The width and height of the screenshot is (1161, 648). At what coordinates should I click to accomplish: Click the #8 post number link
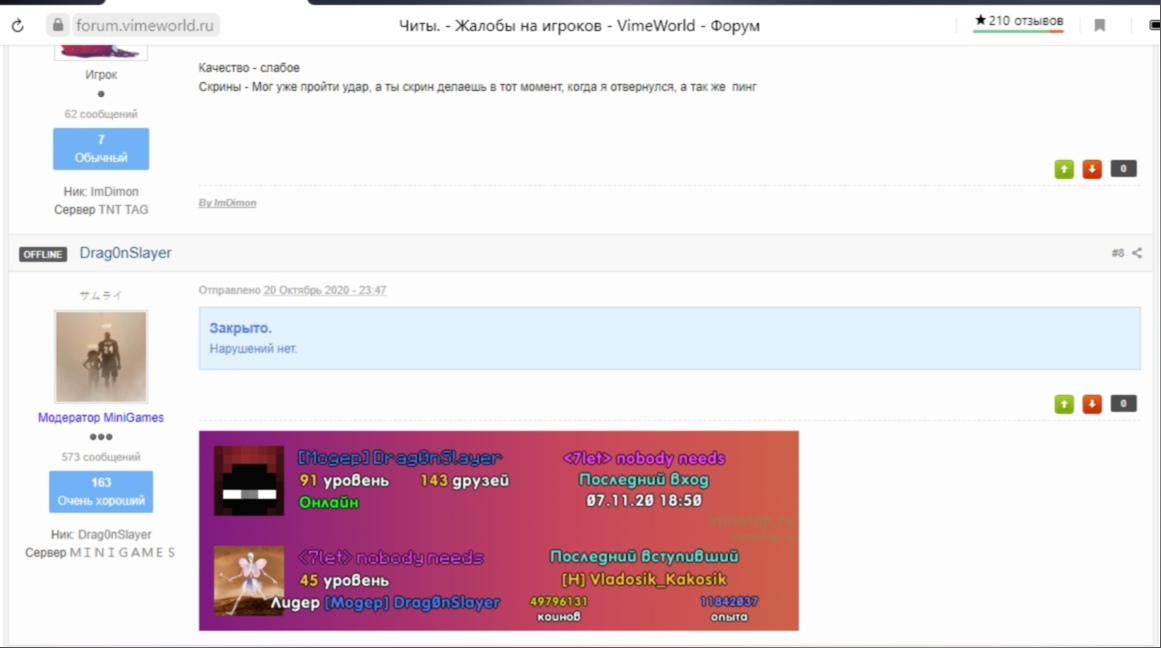(1117, 254)
